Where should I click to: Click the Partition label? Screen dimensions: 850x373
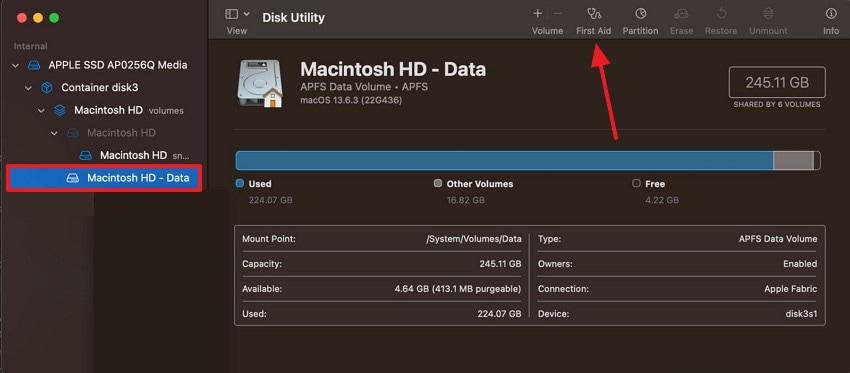tap(640, 31)
